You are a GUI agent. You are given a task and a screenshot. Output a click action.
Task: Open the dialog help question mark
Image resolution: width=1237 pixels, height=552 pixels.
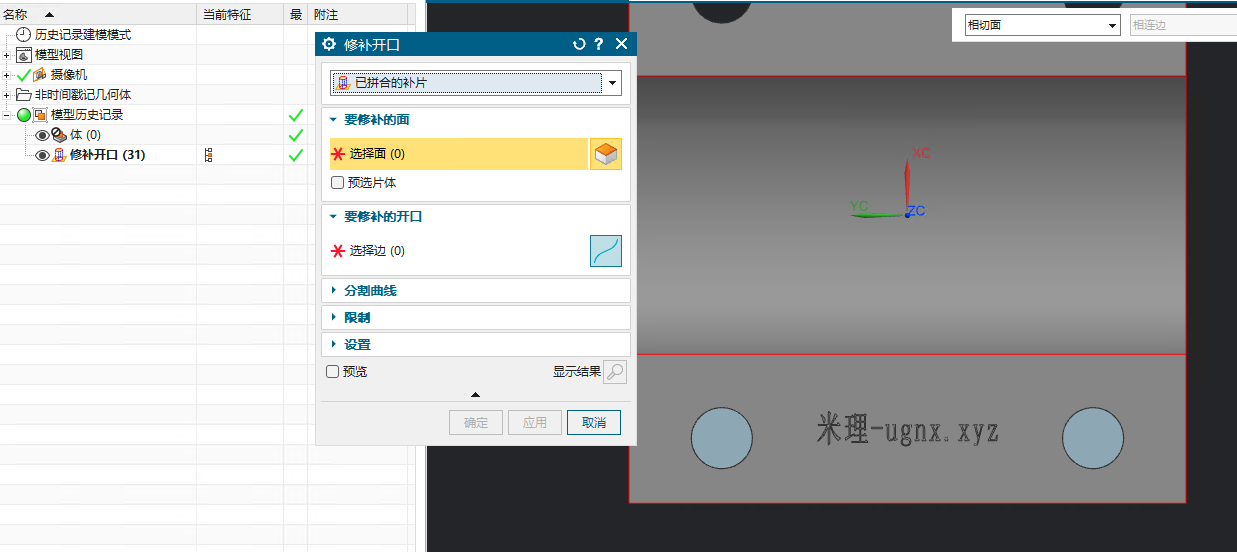tap(598, 44)
